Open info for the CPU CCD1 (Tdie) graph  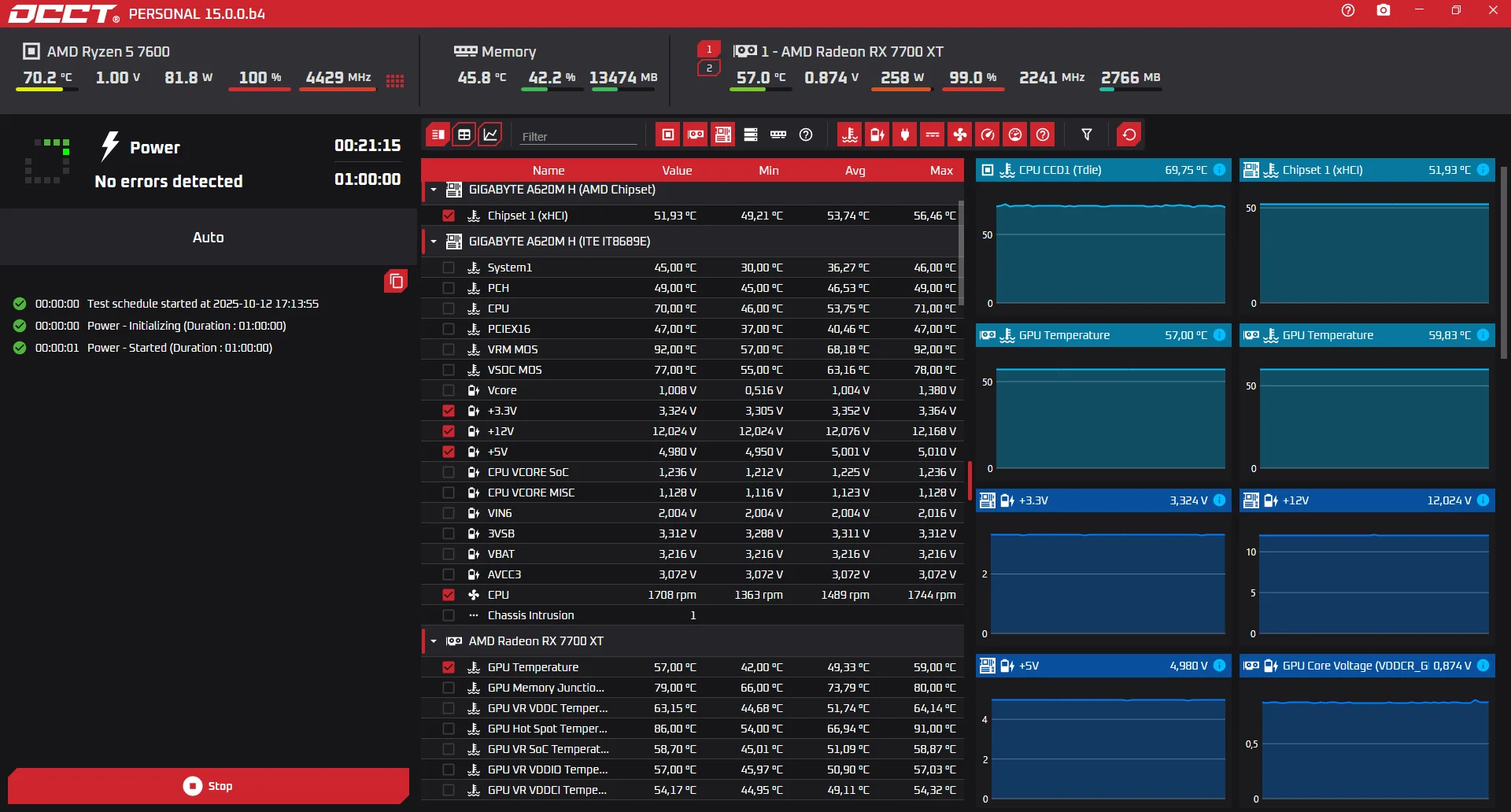point(1219,170)
